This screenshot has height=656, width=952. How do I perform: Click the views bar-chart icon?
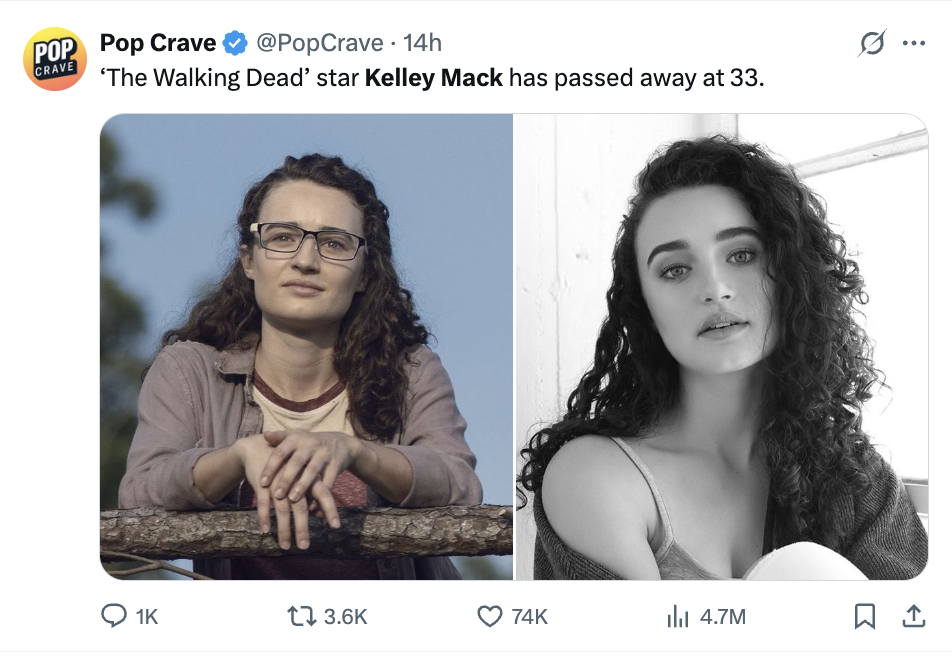[678, 617]
